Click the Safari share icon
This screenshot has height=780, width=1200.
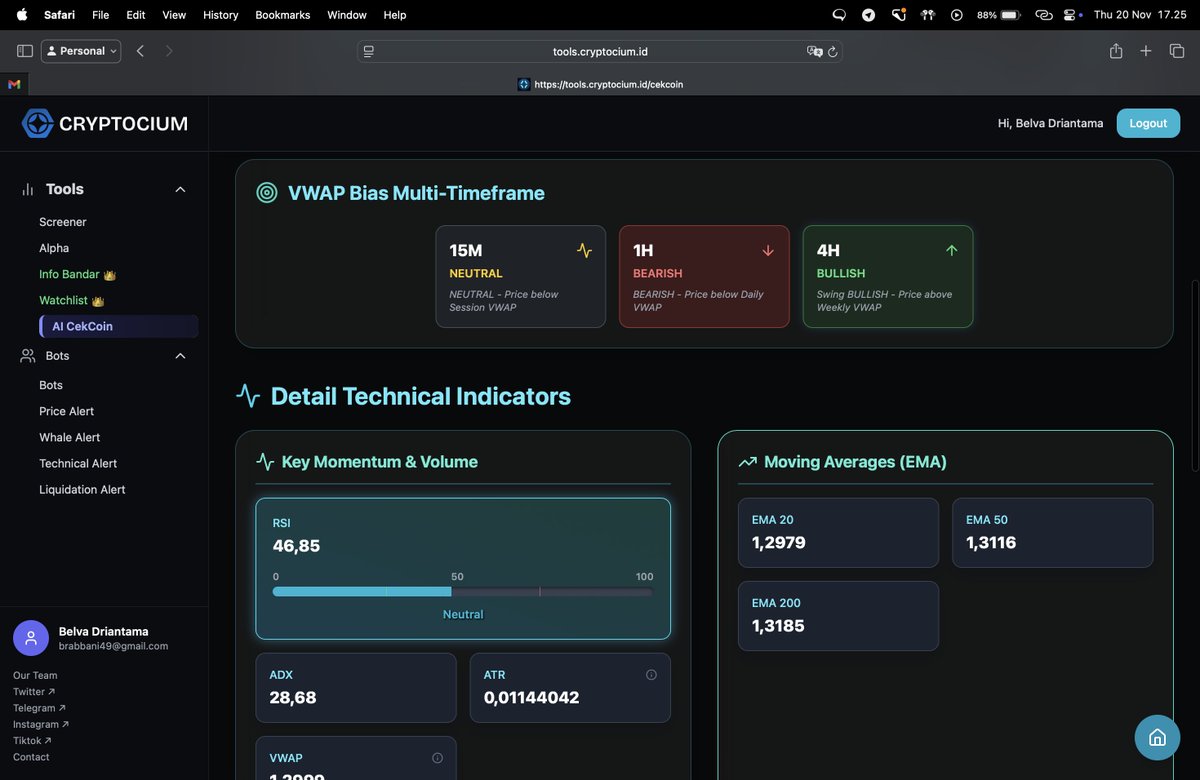tap(1116, 51)
